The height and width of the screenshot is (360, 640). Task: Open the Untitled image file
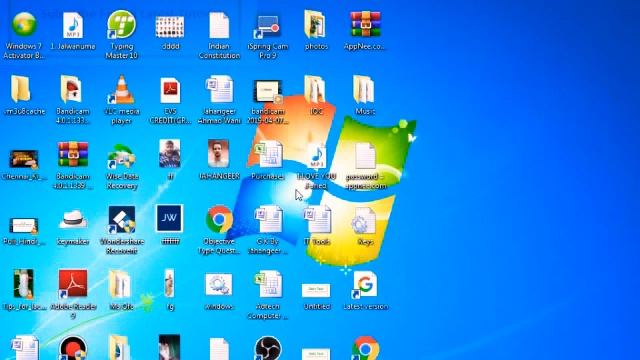[x=316, y=291]
